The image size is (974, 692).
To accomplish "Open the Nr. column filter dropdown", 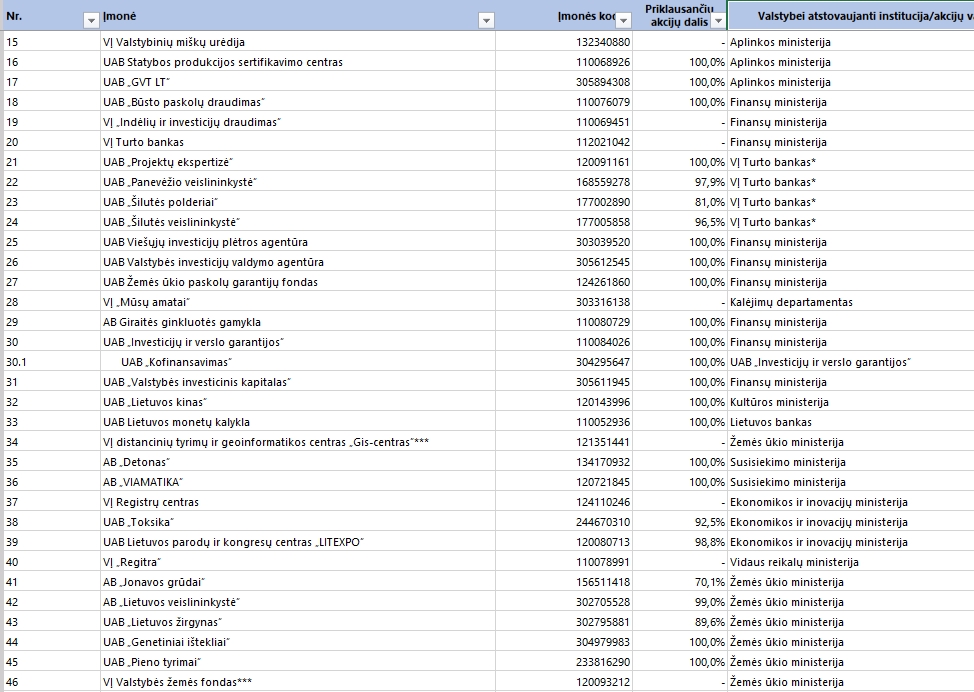I will coord(90,20).
